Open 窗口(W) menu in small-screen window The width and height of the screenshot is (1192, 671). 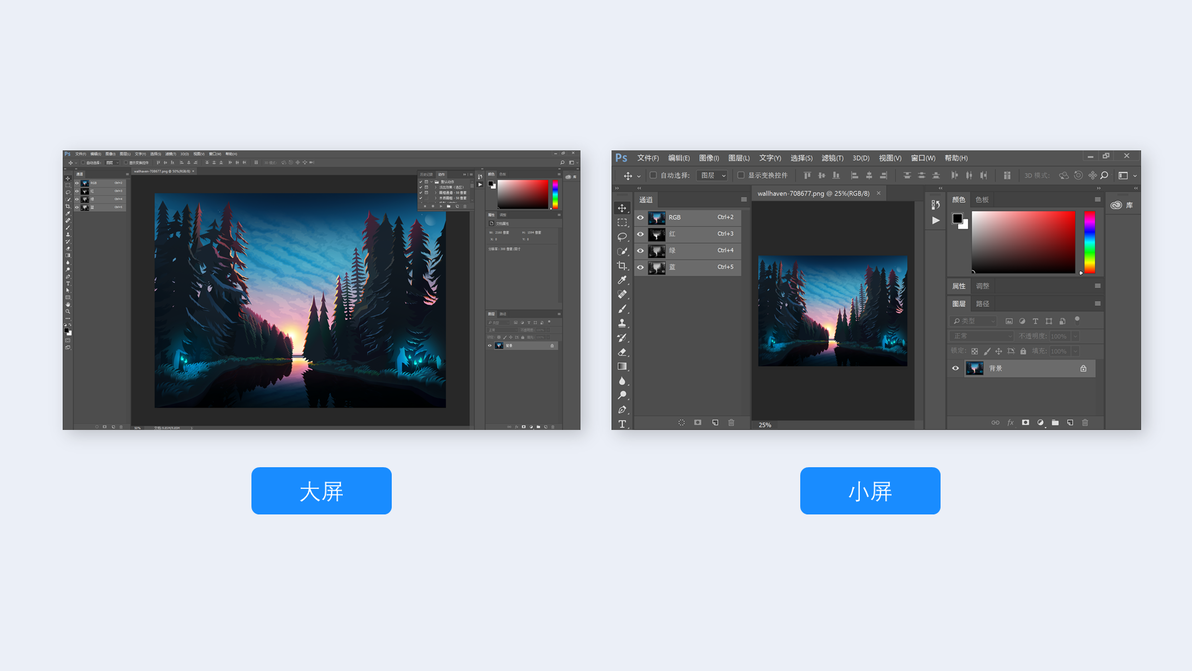point(923,158)
